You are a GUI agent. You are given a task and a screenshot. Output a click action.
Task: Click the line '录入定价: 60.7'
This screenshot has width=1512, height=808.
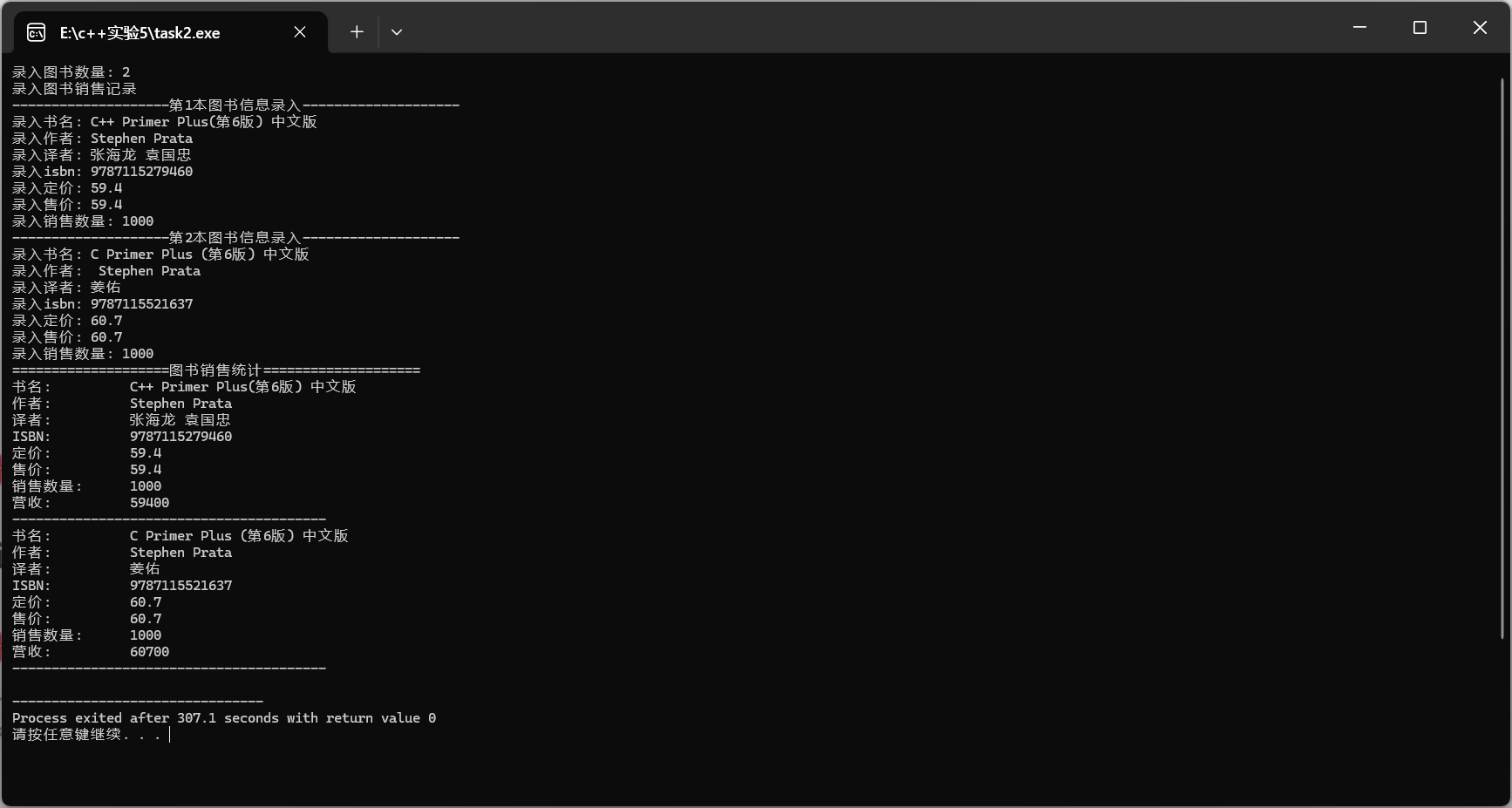coord(67,321)
